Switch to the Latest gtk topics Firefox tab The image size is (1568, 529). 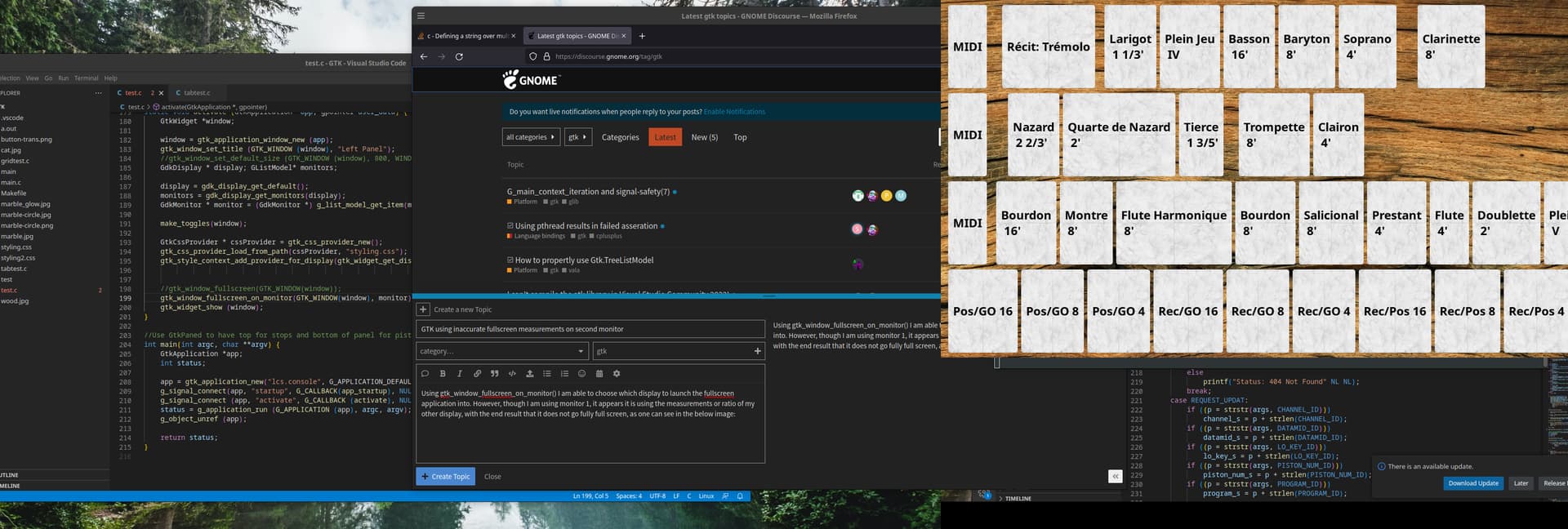click(x=577, y=36)
